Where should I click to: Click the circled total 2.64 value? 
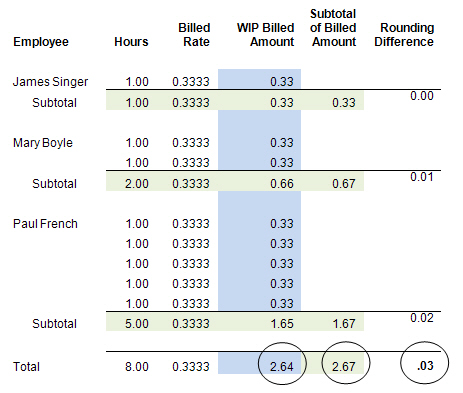click(x=282, y=367)
